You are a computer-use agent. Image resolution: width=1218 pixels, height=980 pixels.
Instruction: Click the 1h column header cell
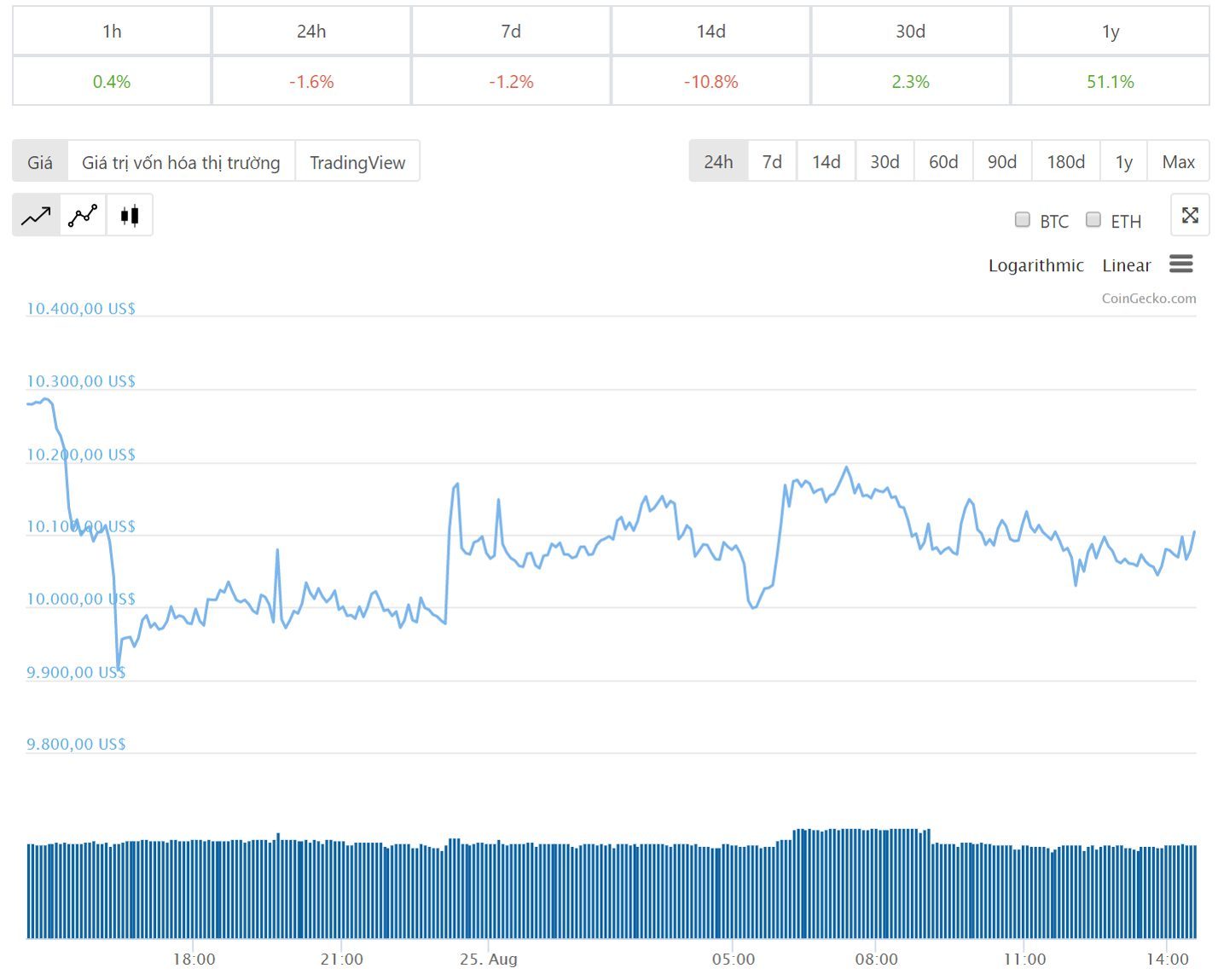(x=112, y=31)
